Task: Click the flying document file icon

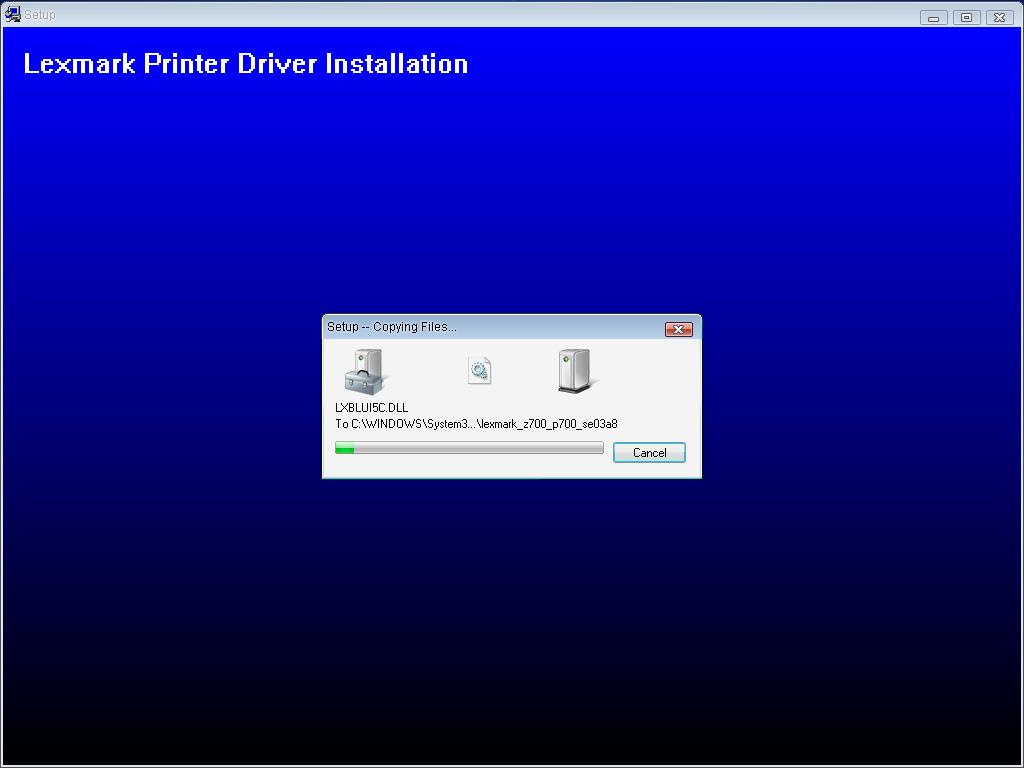Action: (x=479, y=371)
